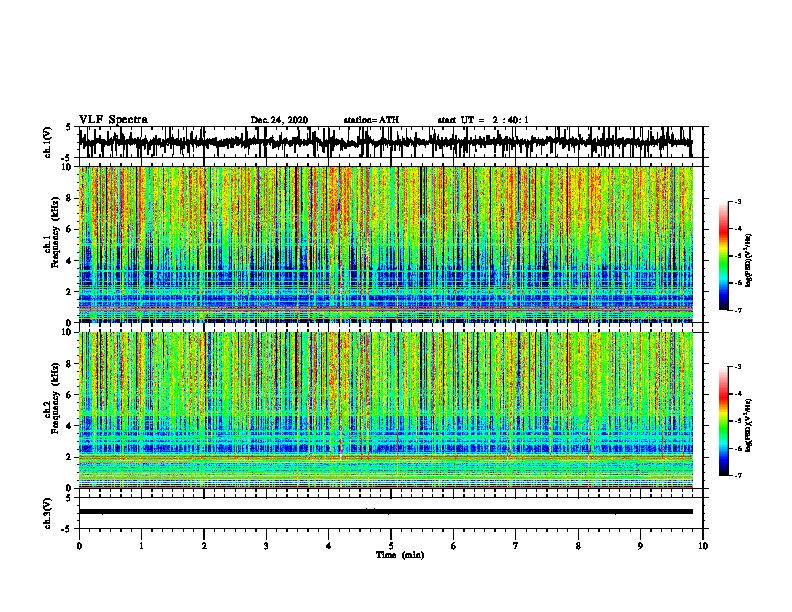The image size is (792, 612).
Task: Click time axis tick label '9'
Action: point(640,546)
